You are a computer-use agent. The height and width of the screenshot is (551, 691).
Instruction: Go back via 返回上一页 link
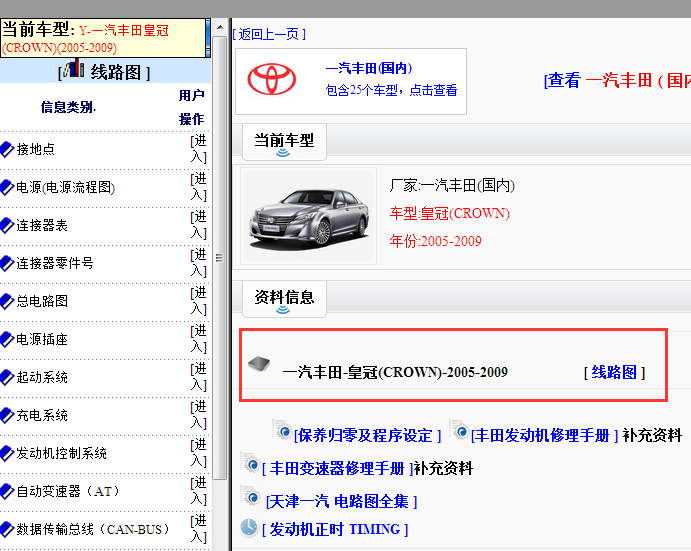coord(269,34)
